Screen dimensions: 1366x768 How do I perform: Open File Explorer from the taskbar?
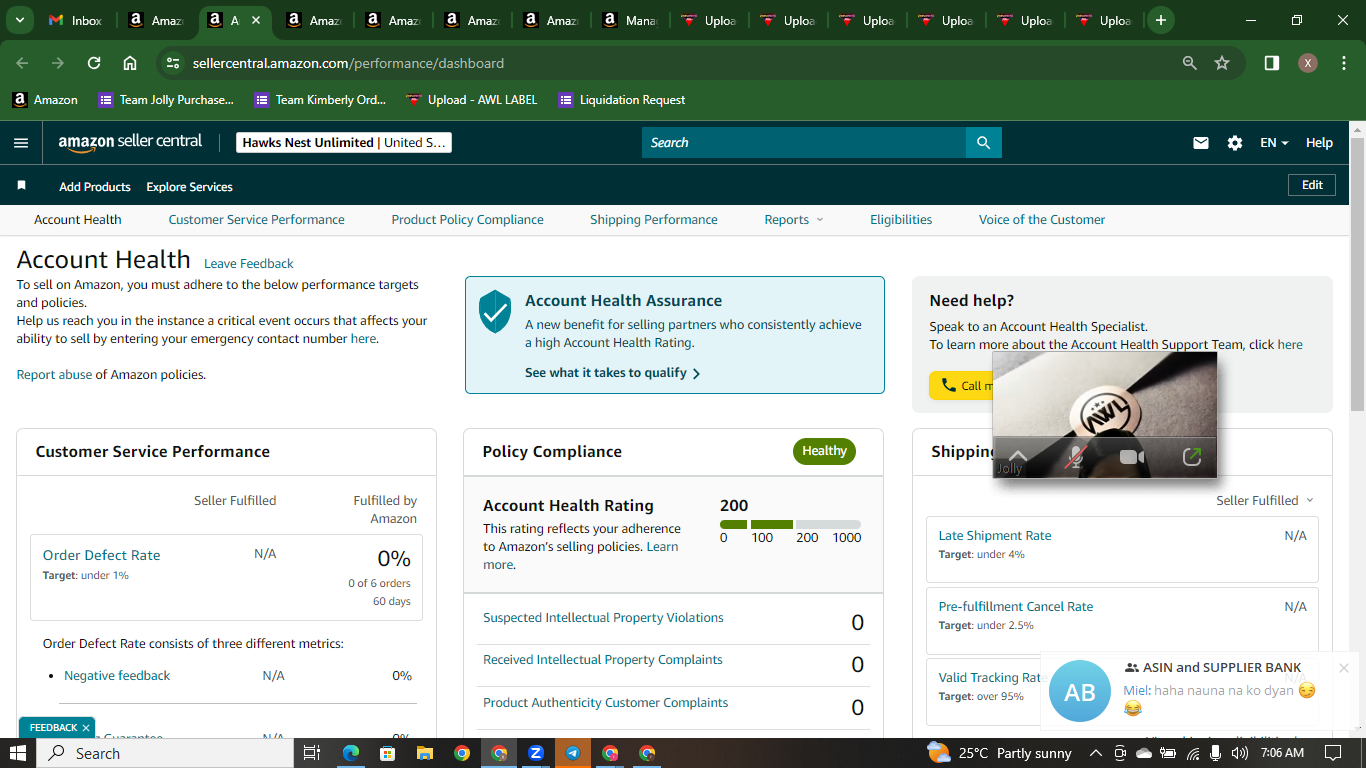[x=424, y=753]
